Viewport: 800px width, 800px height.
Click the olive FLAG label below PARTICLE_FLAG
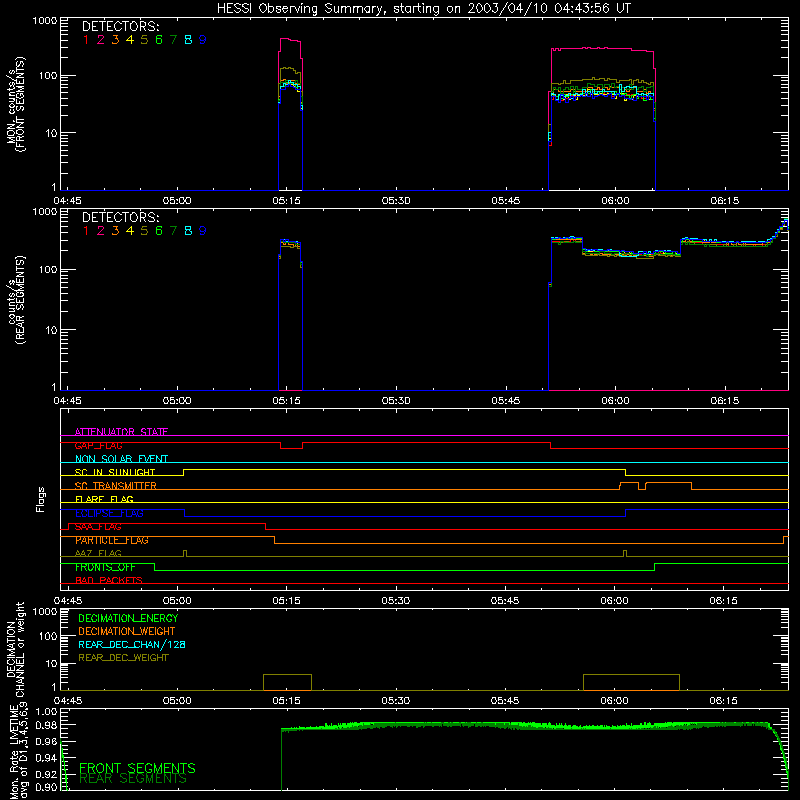[x=98, y=554]
